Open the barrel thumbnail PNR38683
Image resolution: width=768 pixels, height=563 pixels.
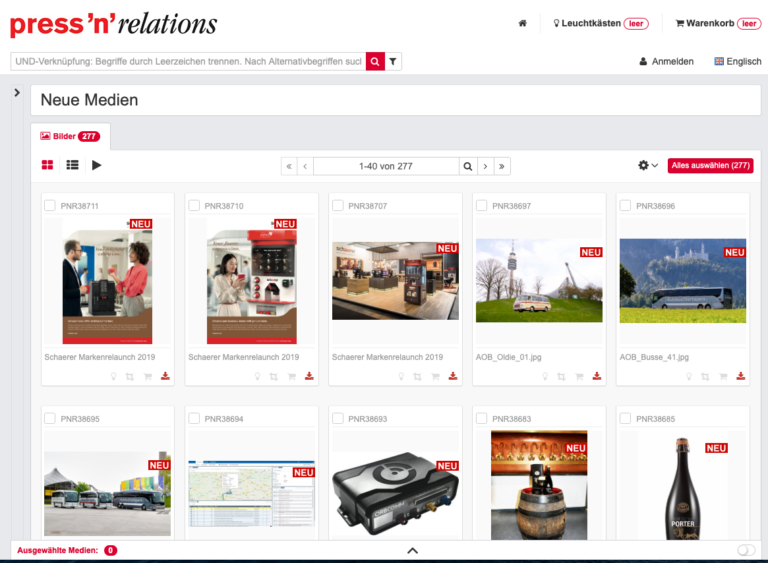(x=539, y=485)
